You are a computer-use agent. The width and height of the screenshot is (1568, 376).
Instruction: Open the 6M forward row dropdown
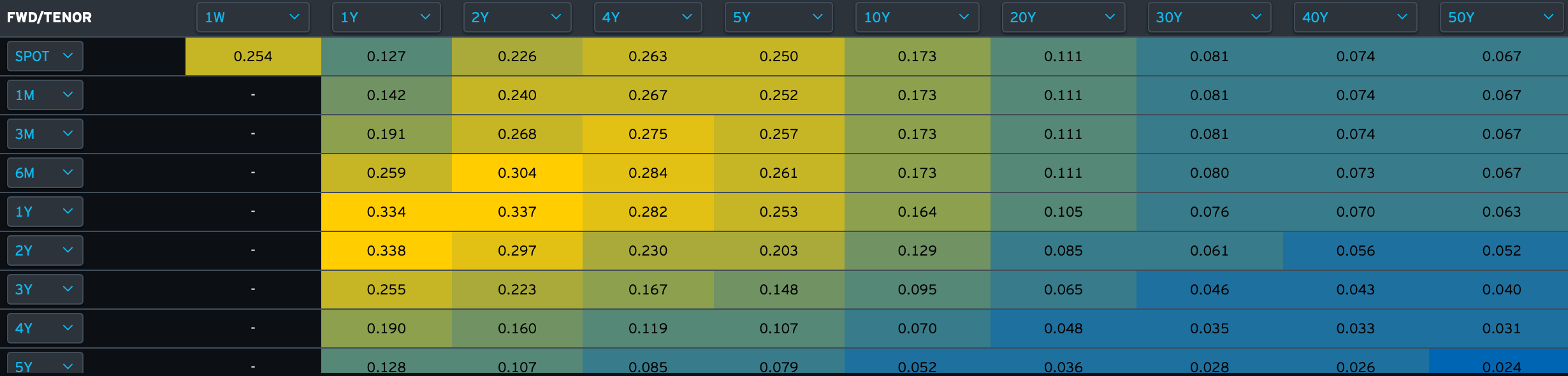click(45, 173)
